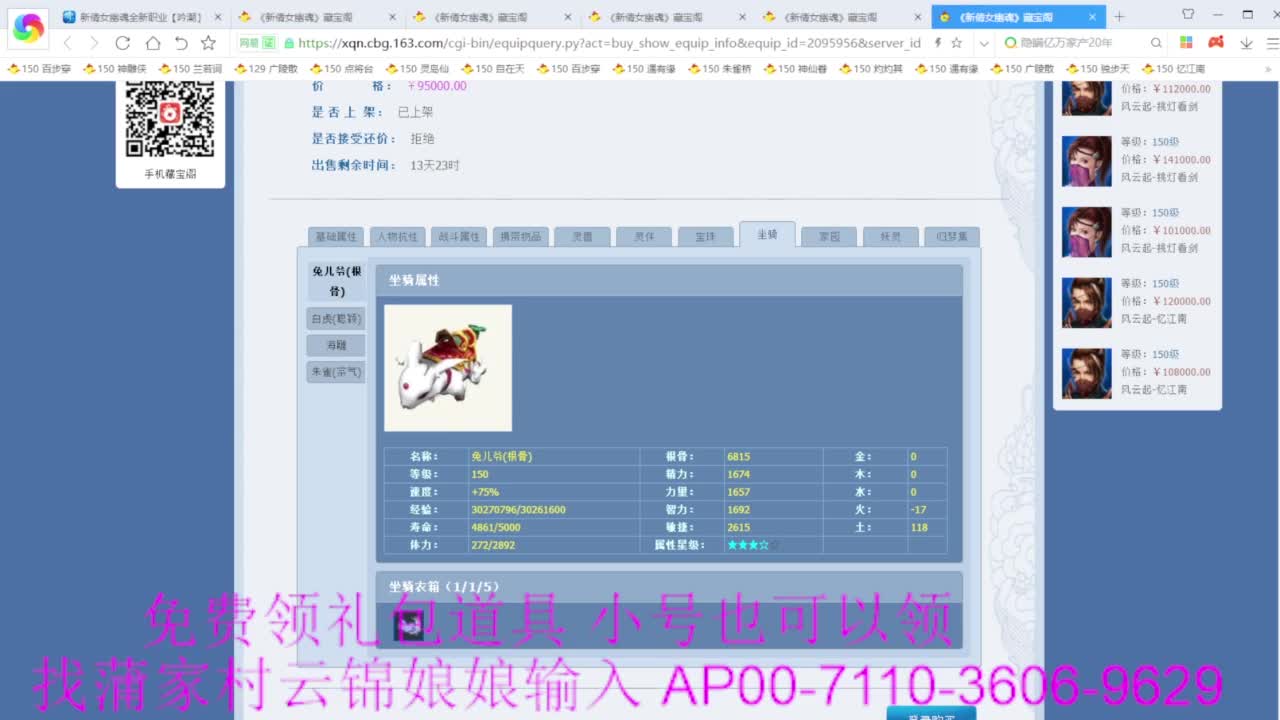Click the 体力 value 272/2892
Screen dimensions: 1280x720
pyautogui.click(x=493, y=545)
